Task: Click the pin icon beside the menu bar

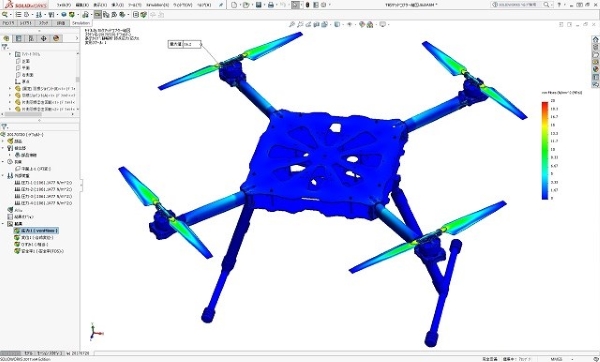Action: click(x=221, y=5)
